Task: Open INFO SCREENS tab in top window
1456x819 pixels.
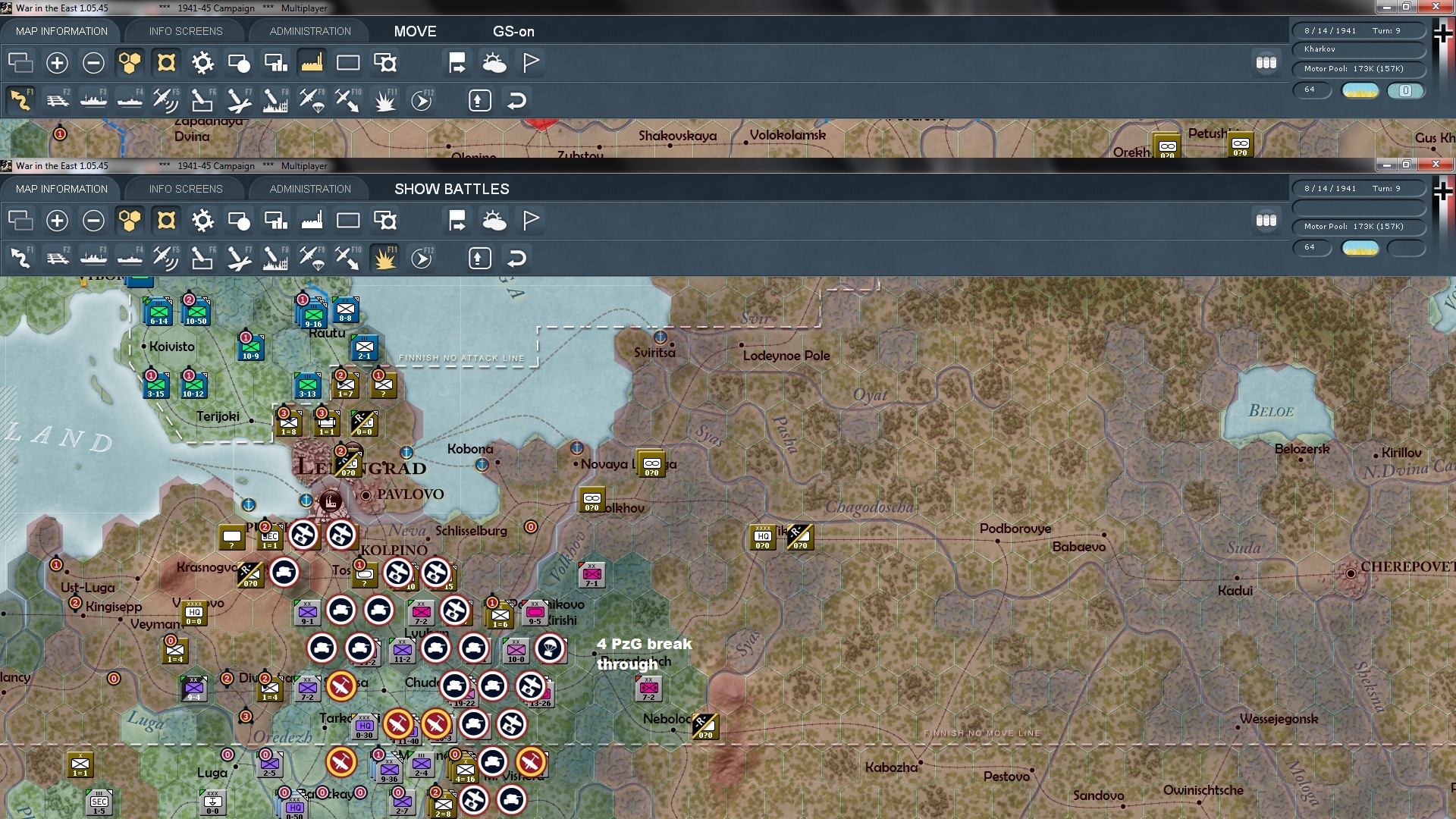Action: click(186, 31)
